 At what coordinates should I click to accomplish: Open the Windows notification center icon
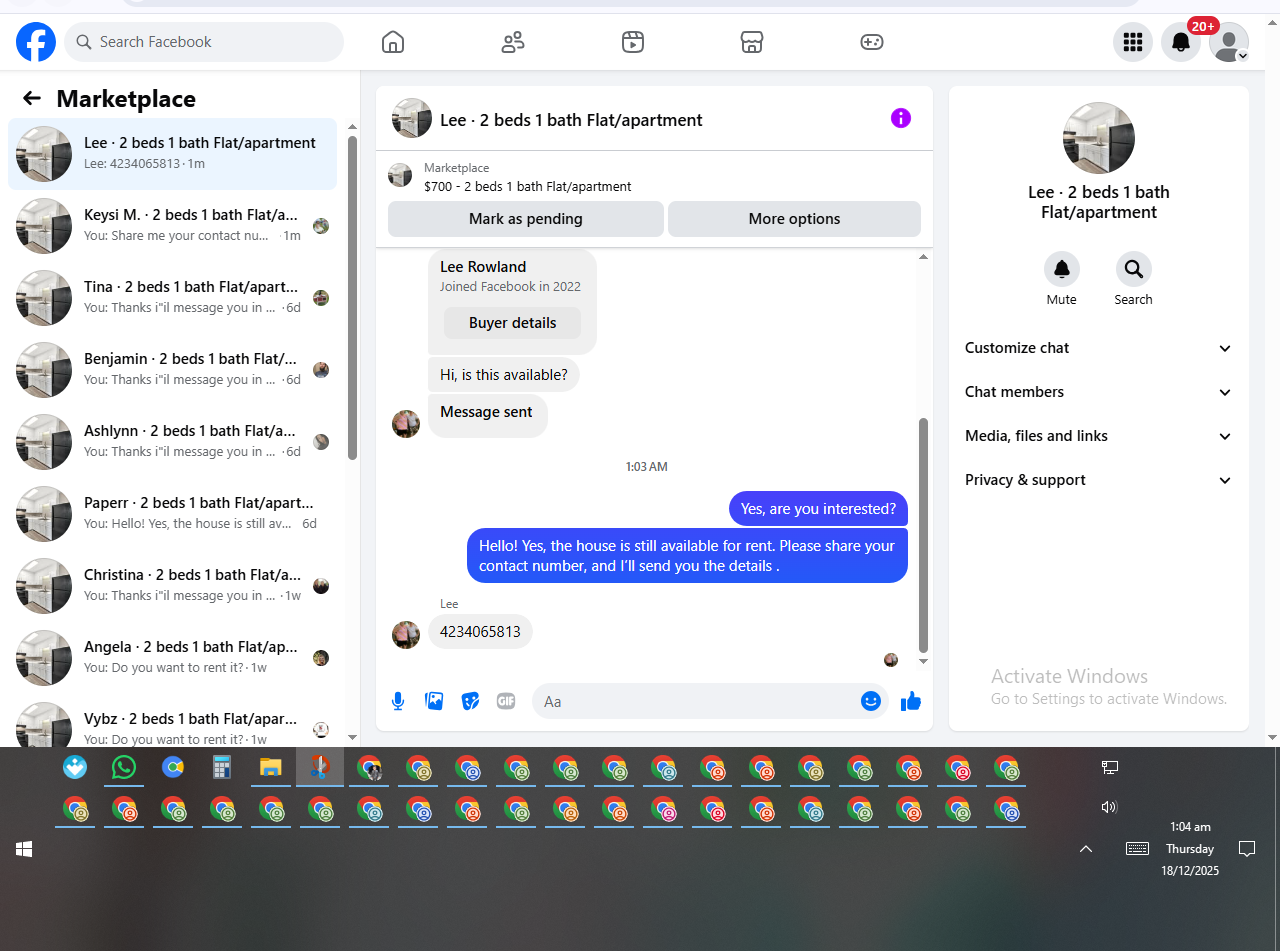[x=1247, y=849]
